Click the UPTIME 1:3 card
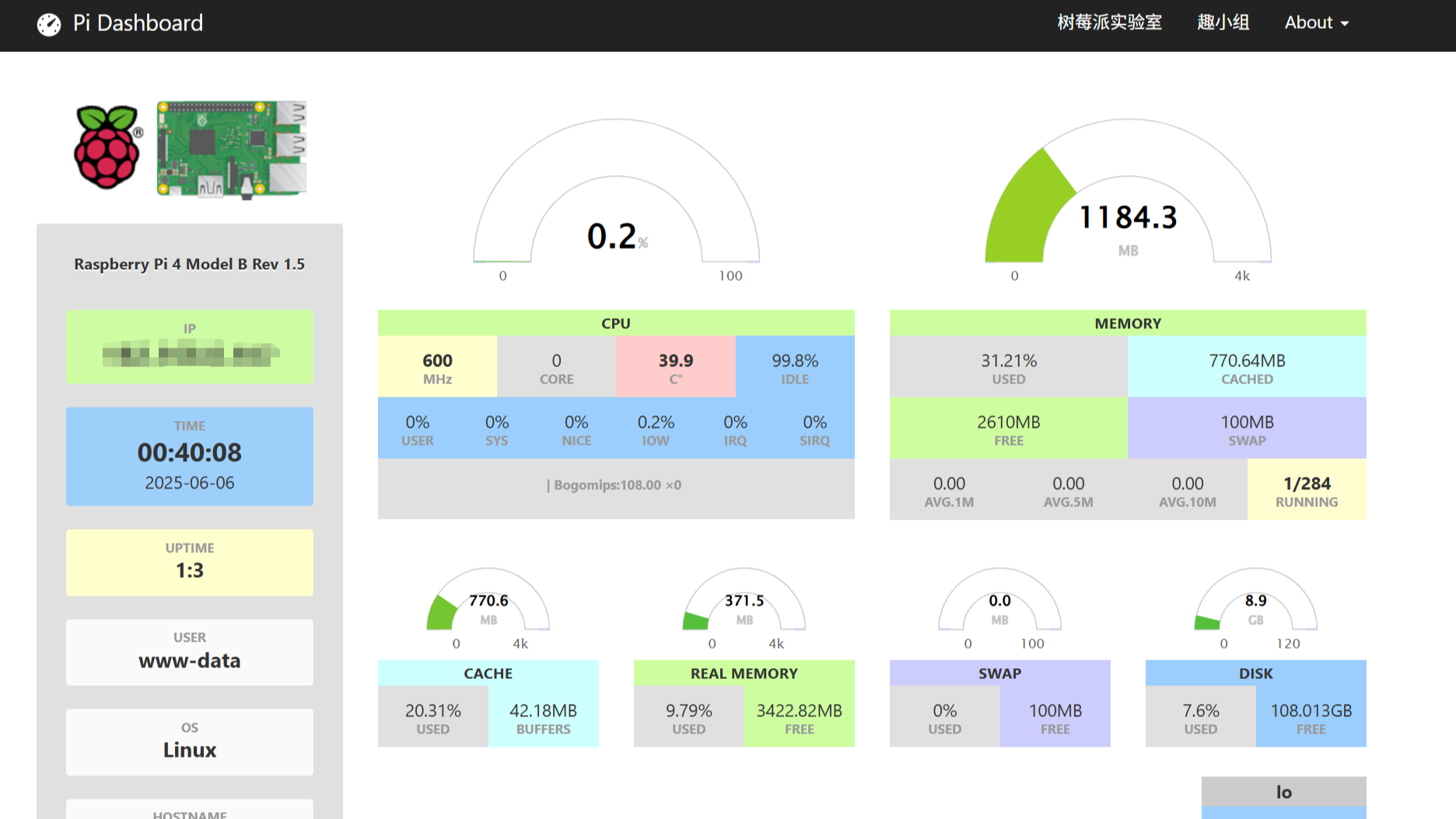Screen dimensions: 1456x819 click(x=190, y=562)
